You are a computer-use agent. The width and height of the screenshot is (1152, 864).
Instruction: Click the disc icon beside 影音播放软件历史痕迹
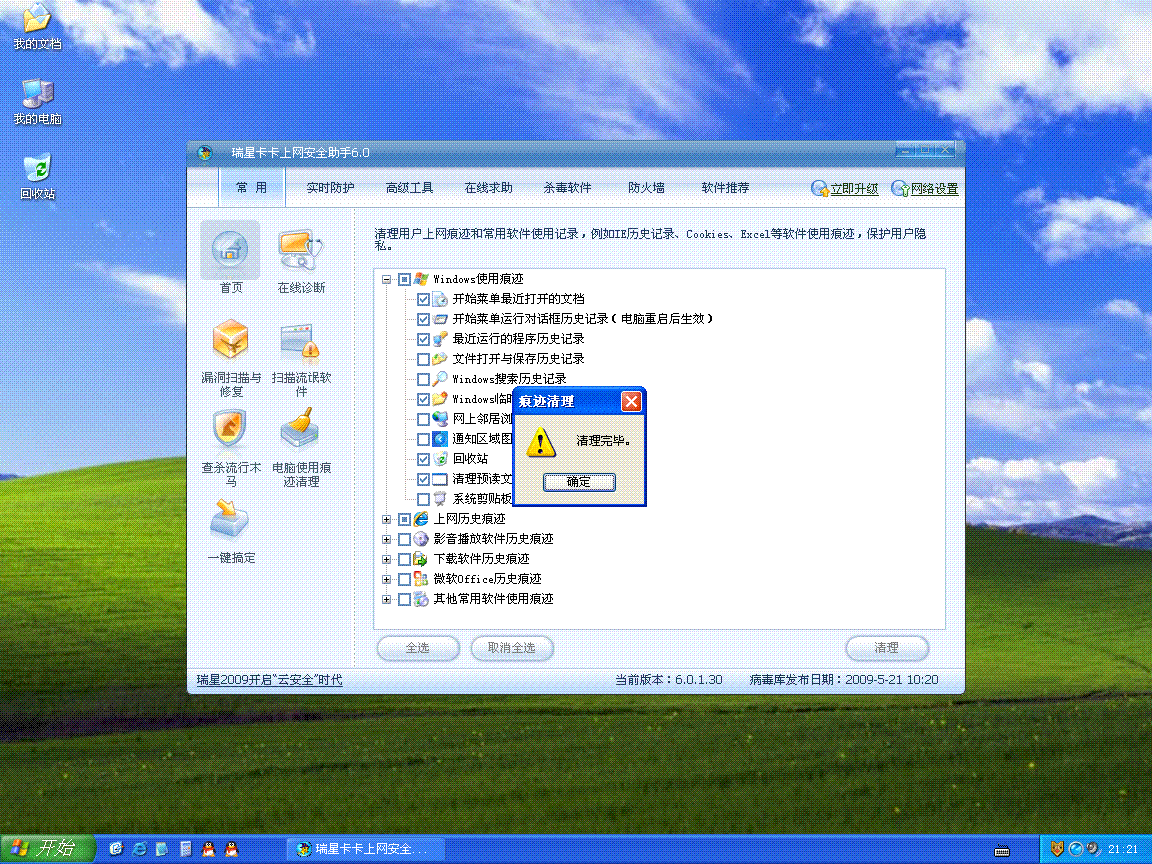(x=421, y=539)
